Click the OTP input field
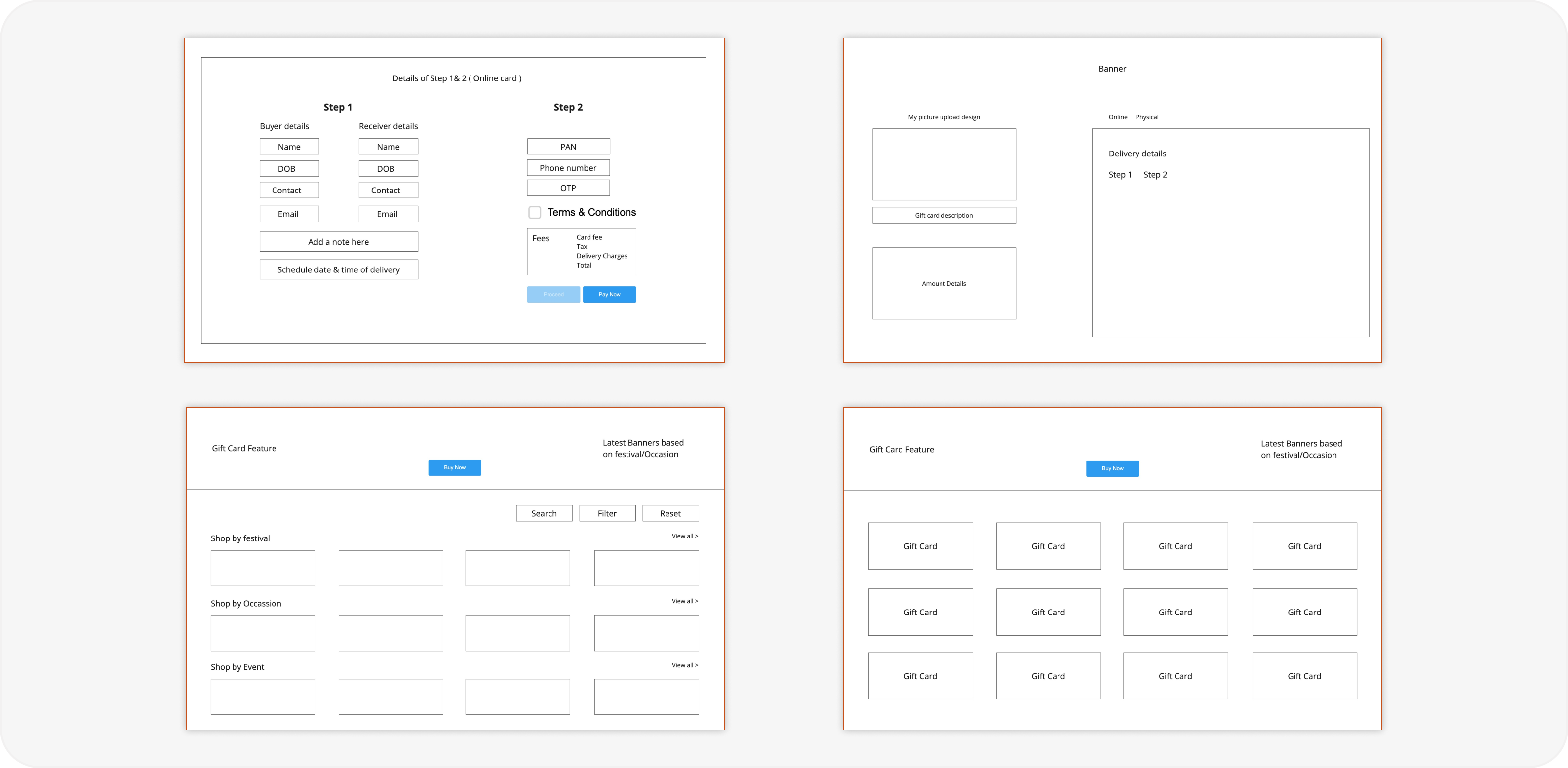This screenshot has width=1568, height=768. click(x=568, y=188)
